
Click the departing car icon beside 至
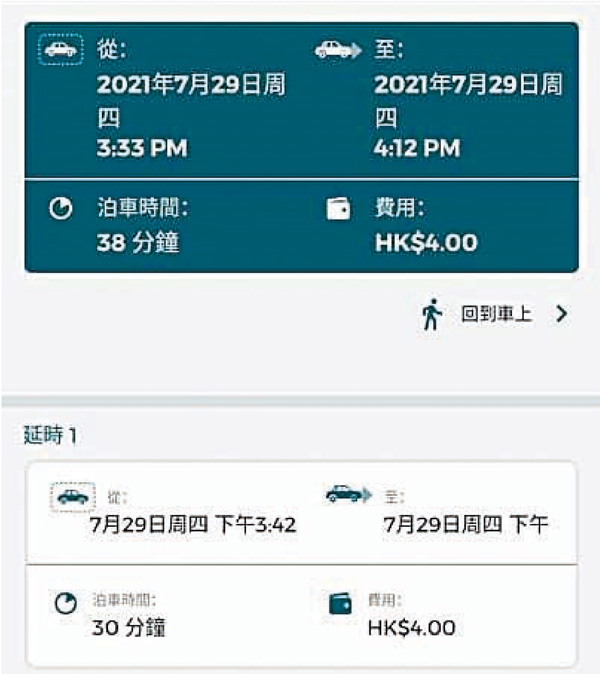338,49
